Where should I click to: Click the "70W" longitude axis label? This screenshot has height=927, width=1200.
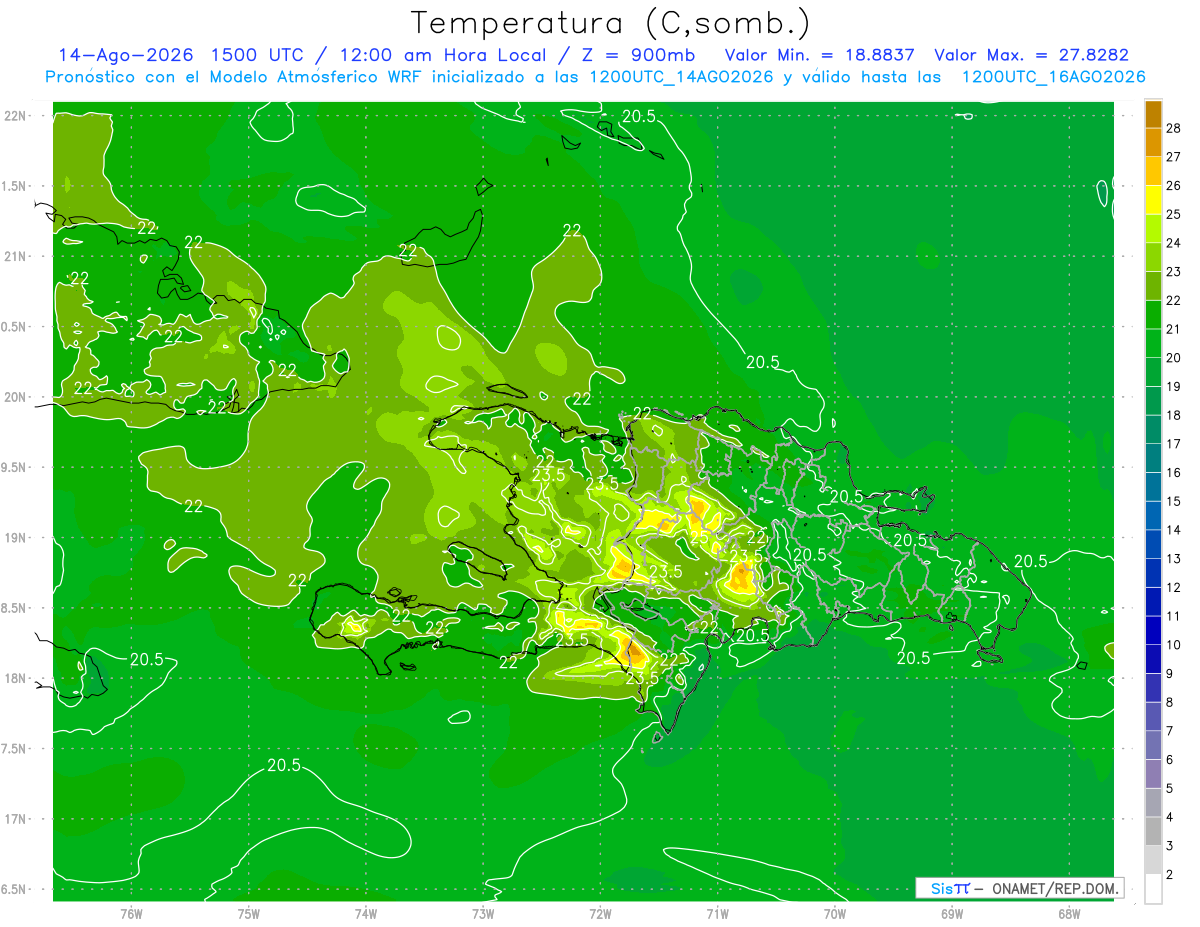(835, 913)
